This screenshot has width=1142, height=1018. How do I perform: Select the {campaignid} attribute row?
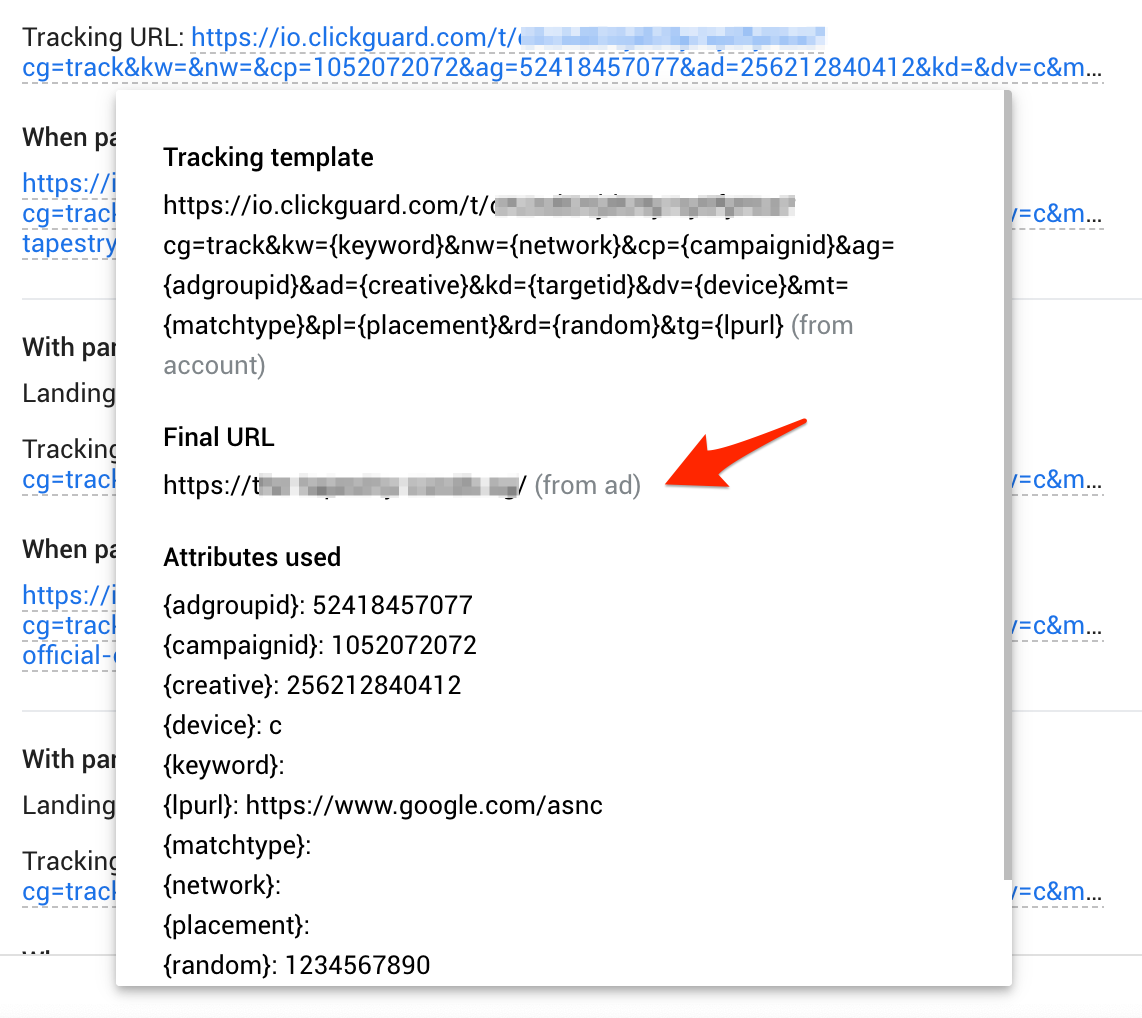pos(320,645)
